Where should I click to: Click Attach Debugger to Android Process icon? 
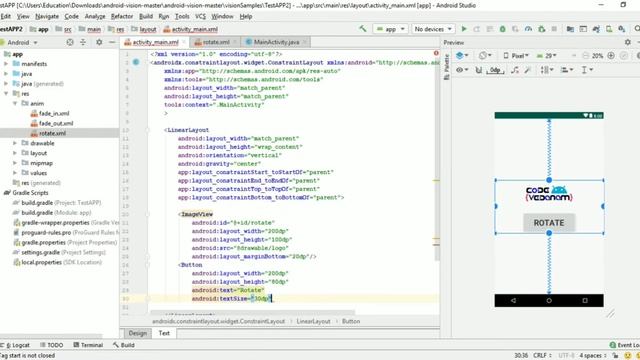point(541,29)
